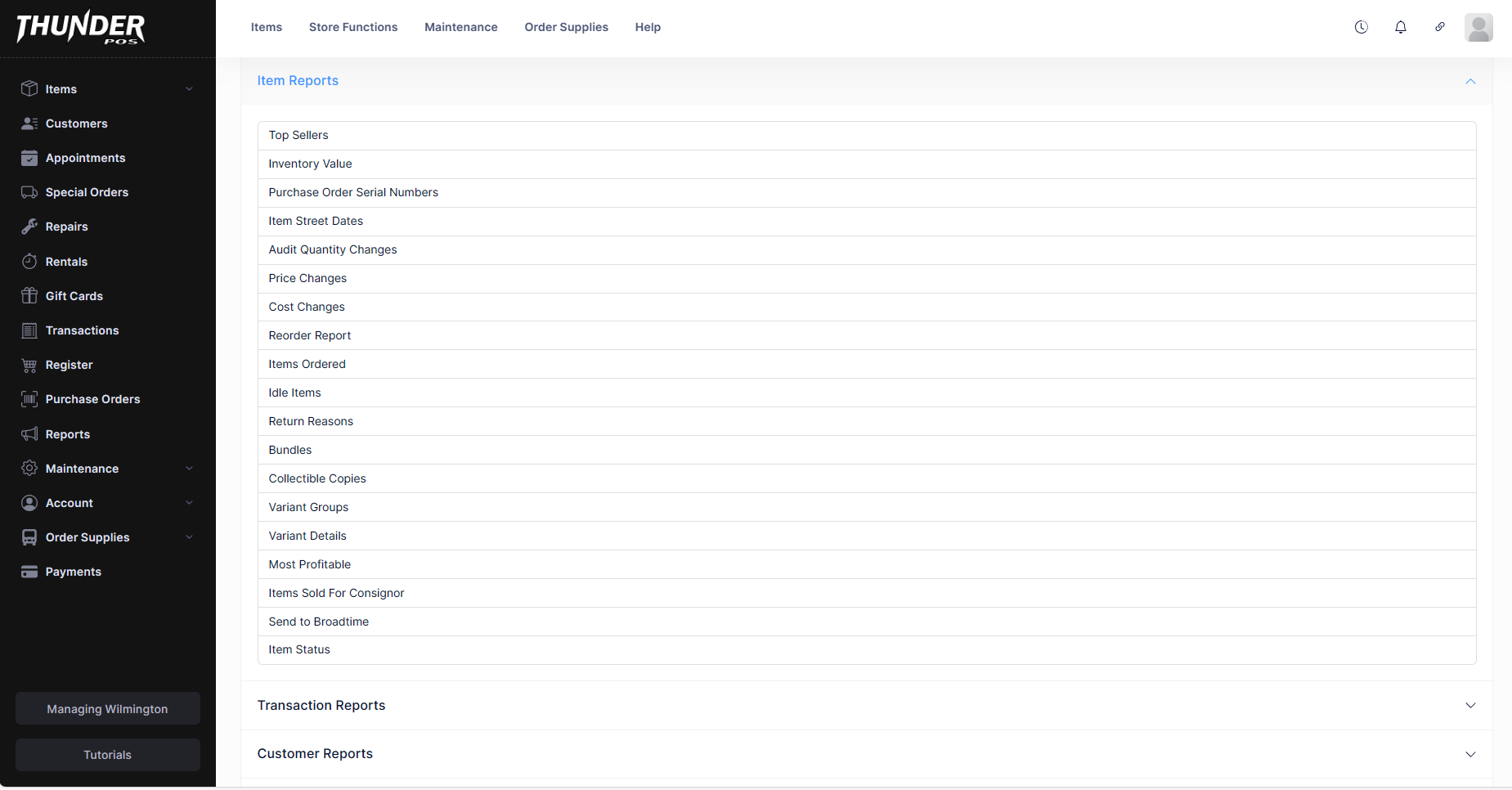
Task: Collapse the Item Reports section
Action: pyautogui.click(x=1469, y=81)
